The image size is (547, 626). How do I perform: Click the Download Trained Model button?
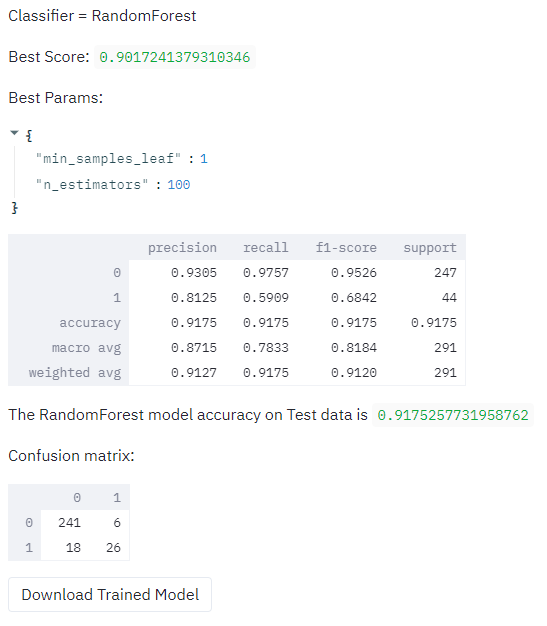tap(110, 594)
